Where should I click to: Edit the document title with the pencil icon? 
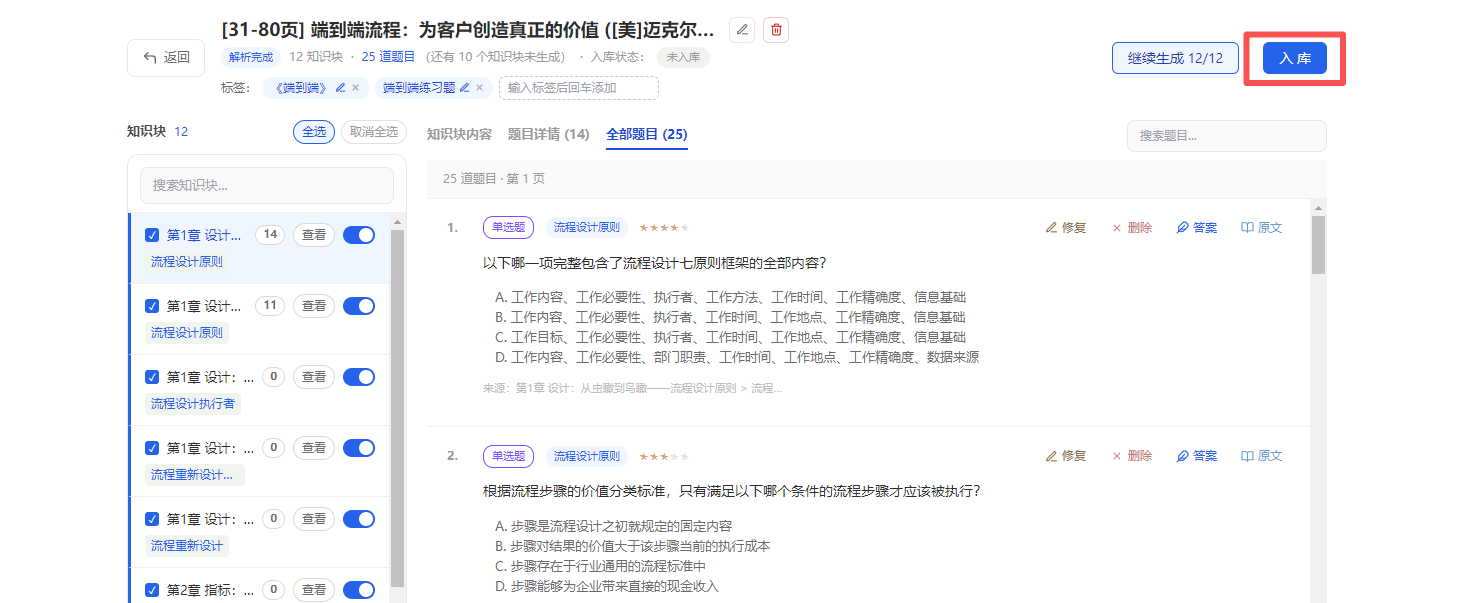click(742, 30)
